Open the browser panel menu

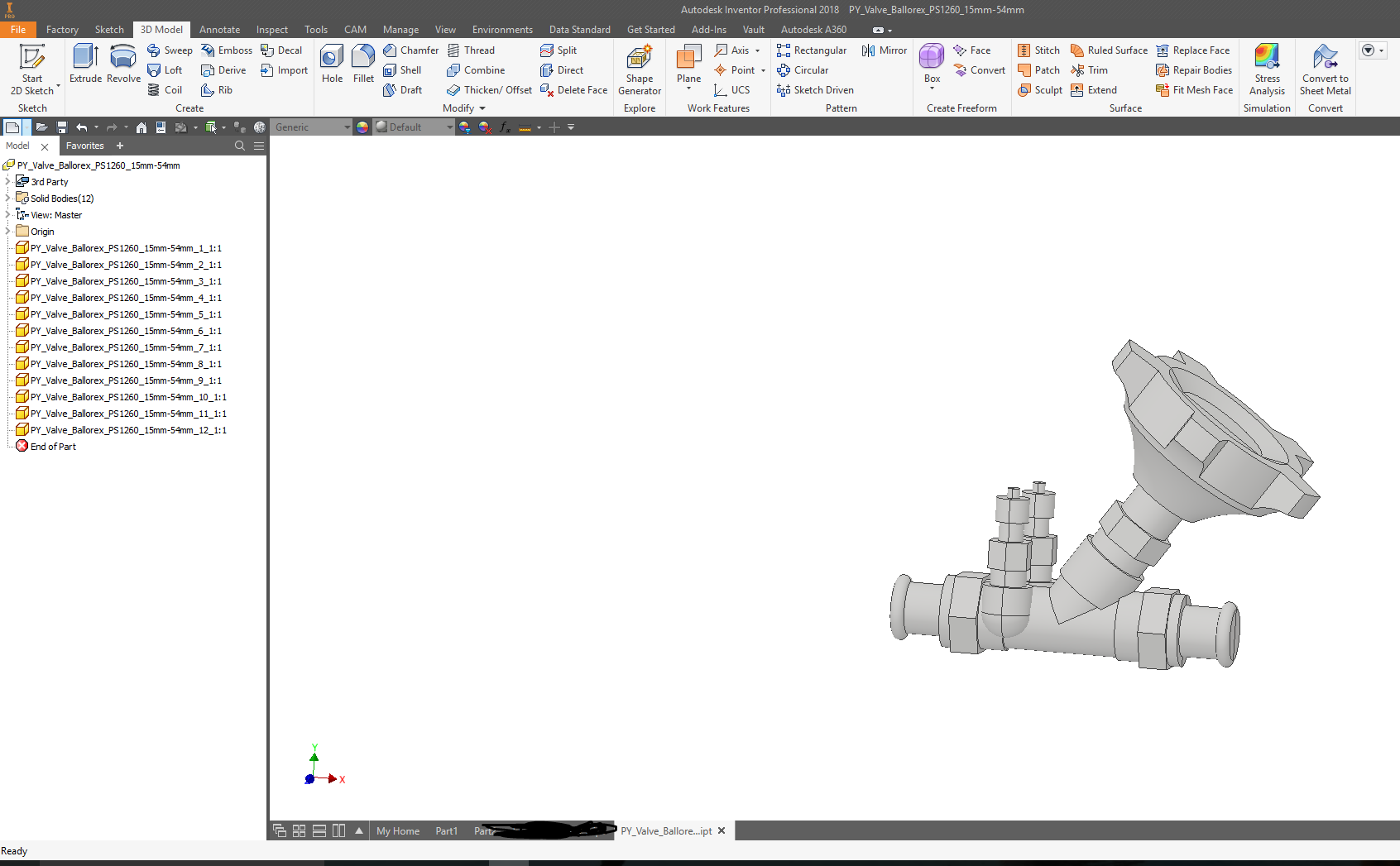(x=259, y=146)
